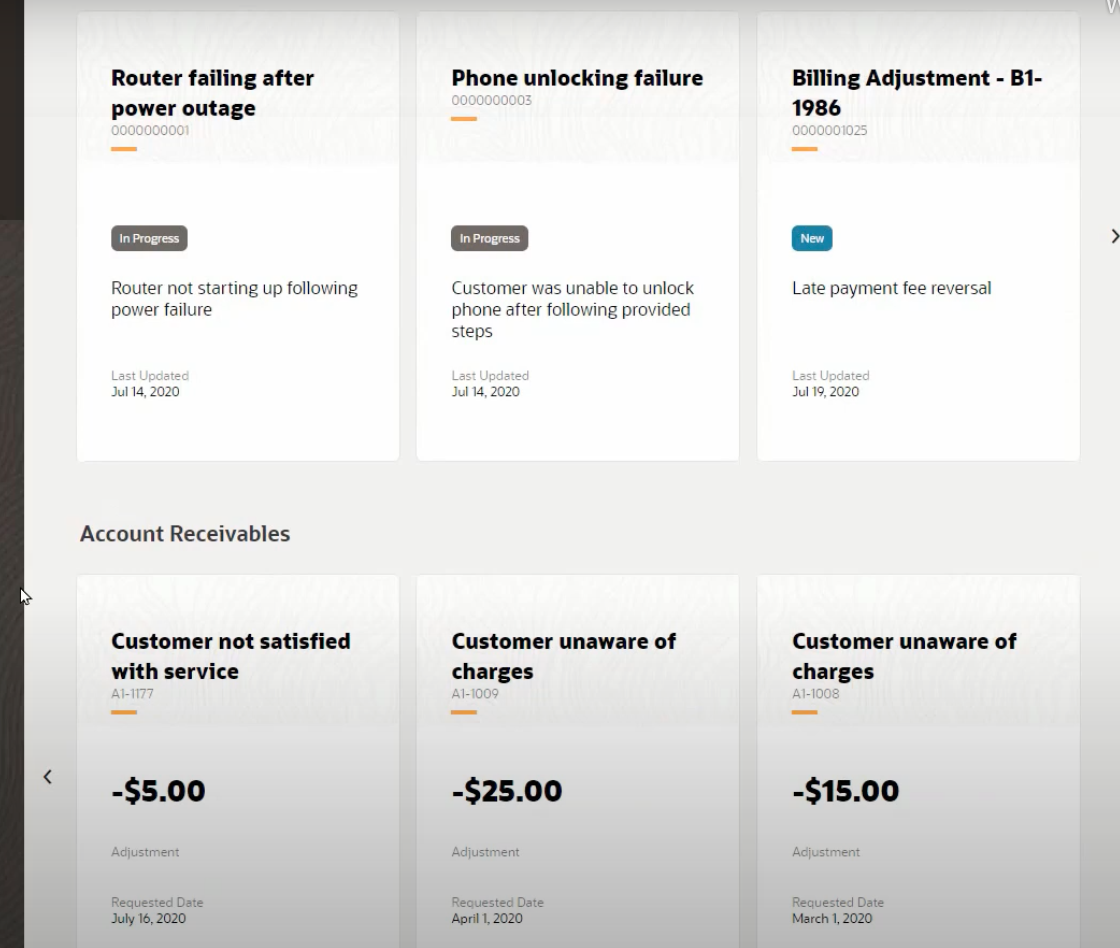Click the -$15.00 adjustment amount
Screen dimensions: 1120x948
pos(845,791)
